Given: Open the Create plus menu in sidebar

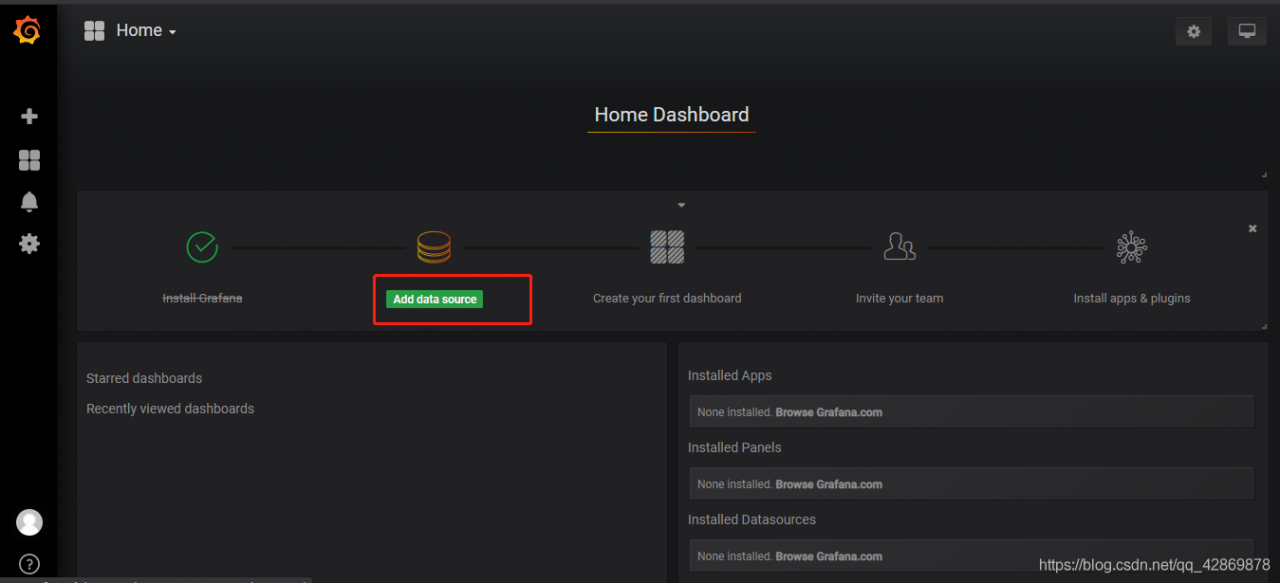Looking at the screenshot, I should pos(29,116).
